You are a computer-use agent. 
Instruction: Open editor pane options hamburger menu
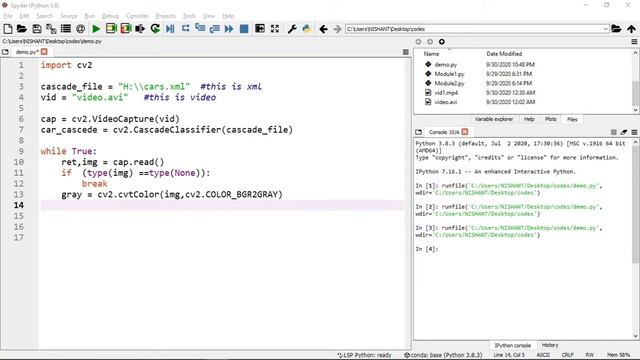point(405,52)
